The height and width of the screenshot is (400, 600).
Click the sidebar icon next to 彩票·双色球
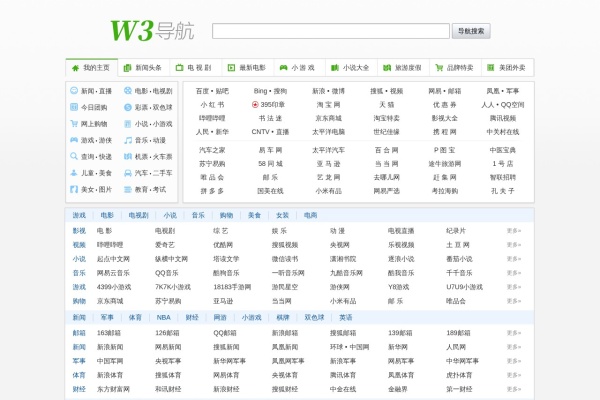(x=128, y=107)
